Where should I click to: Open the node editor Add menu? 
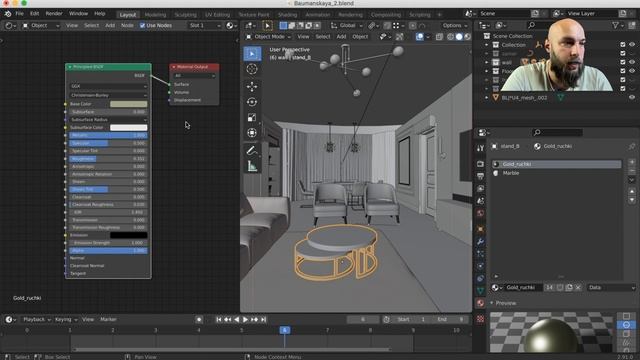click(110, 25)
